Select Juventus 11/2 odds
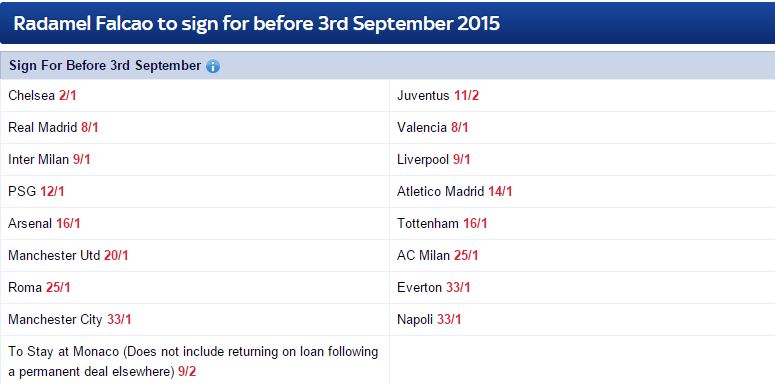This screenshot has width=775, height=384. (467, 95)
